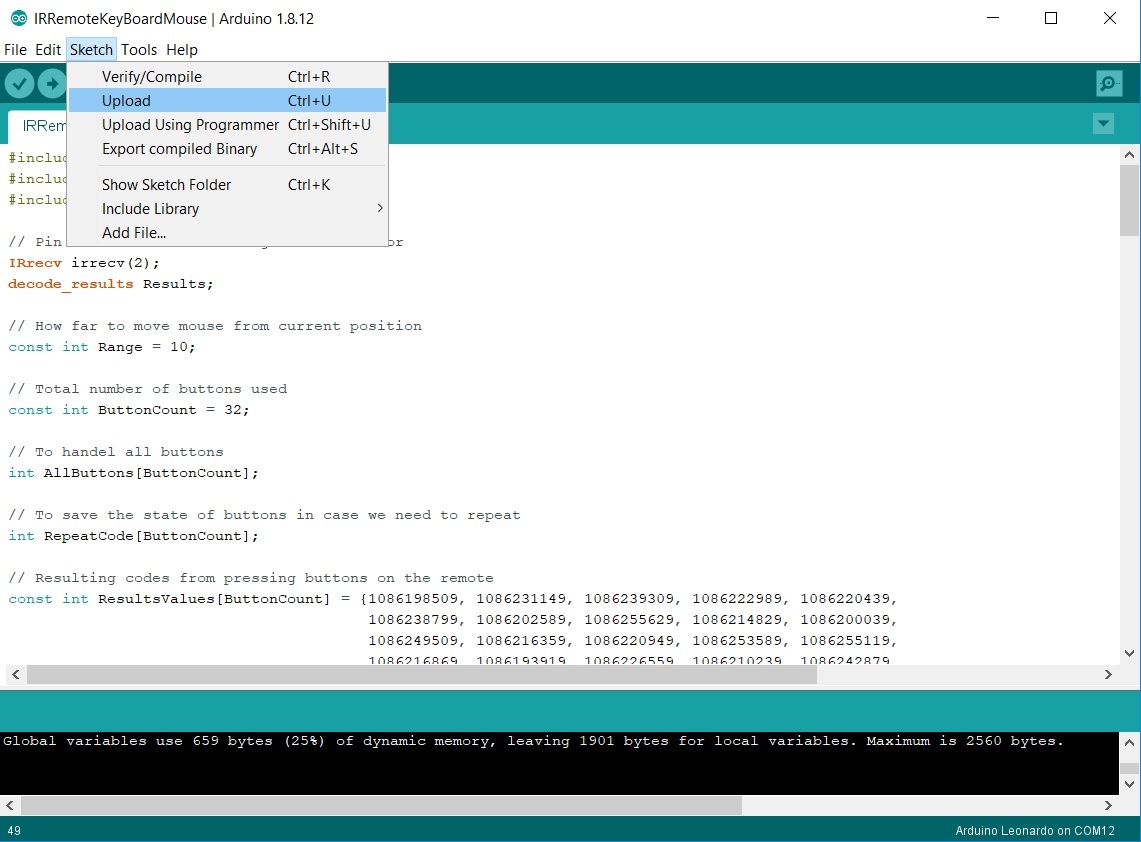Image resolution: width=1141 pixels, height=842 pixels.
Task: Click the Upload arrow toolbar icon
Action: 52,84
